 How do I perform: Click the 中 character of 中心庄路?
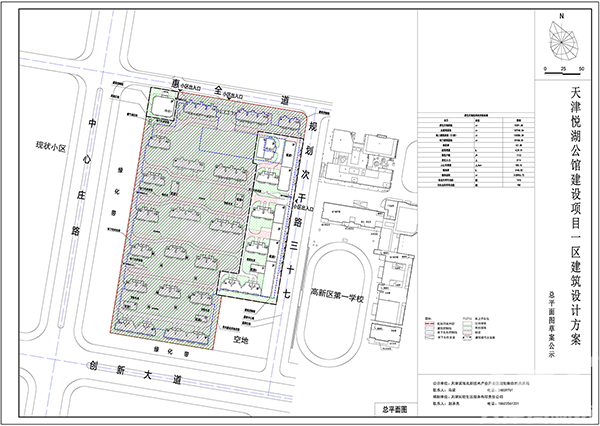tap(93, 124)
